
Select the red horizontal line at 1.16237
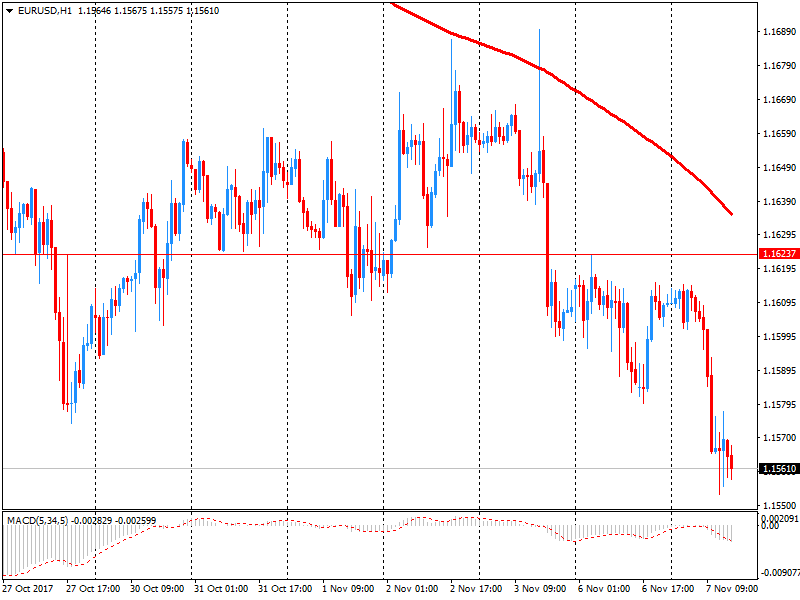coord(380,254)
